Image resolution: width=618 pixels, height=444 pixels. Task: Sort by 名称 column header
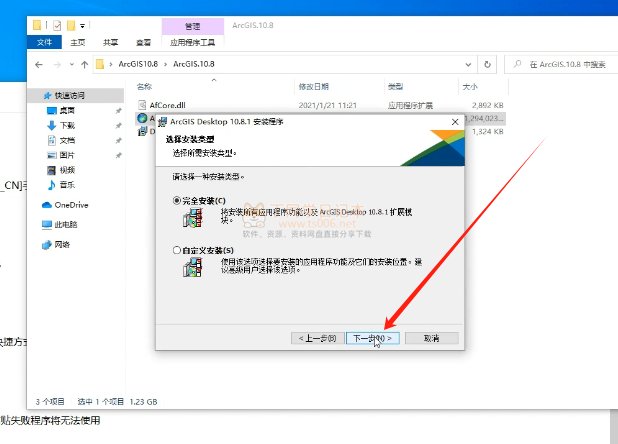(x=144, y=87)
